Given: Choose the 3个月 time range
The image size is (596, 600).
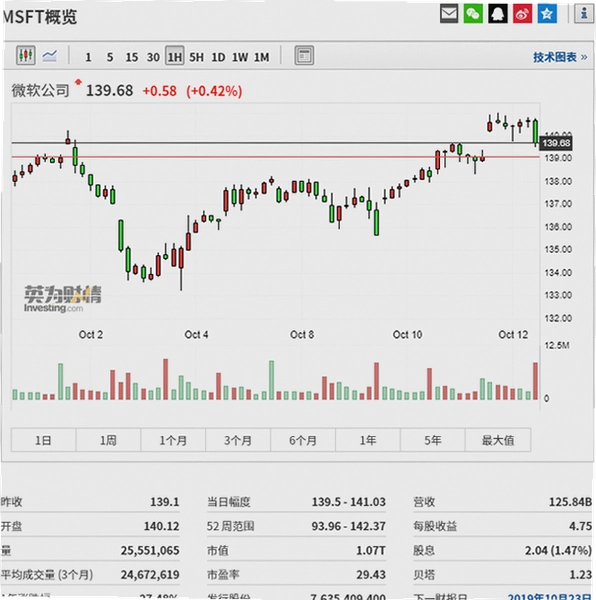Looking at the screenshot, I should click(x=238, y=440).
